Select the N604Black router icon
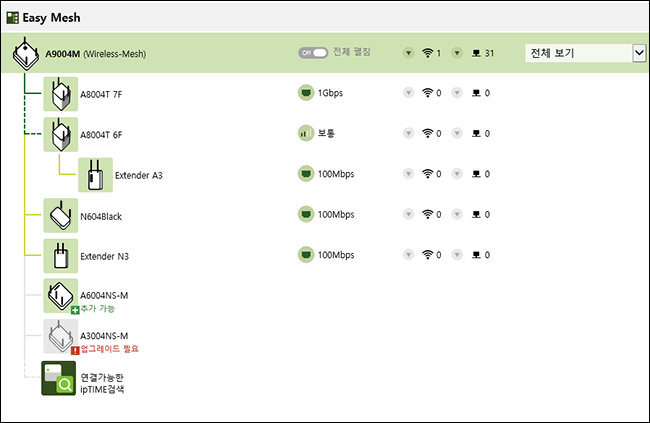 (61, 215)
